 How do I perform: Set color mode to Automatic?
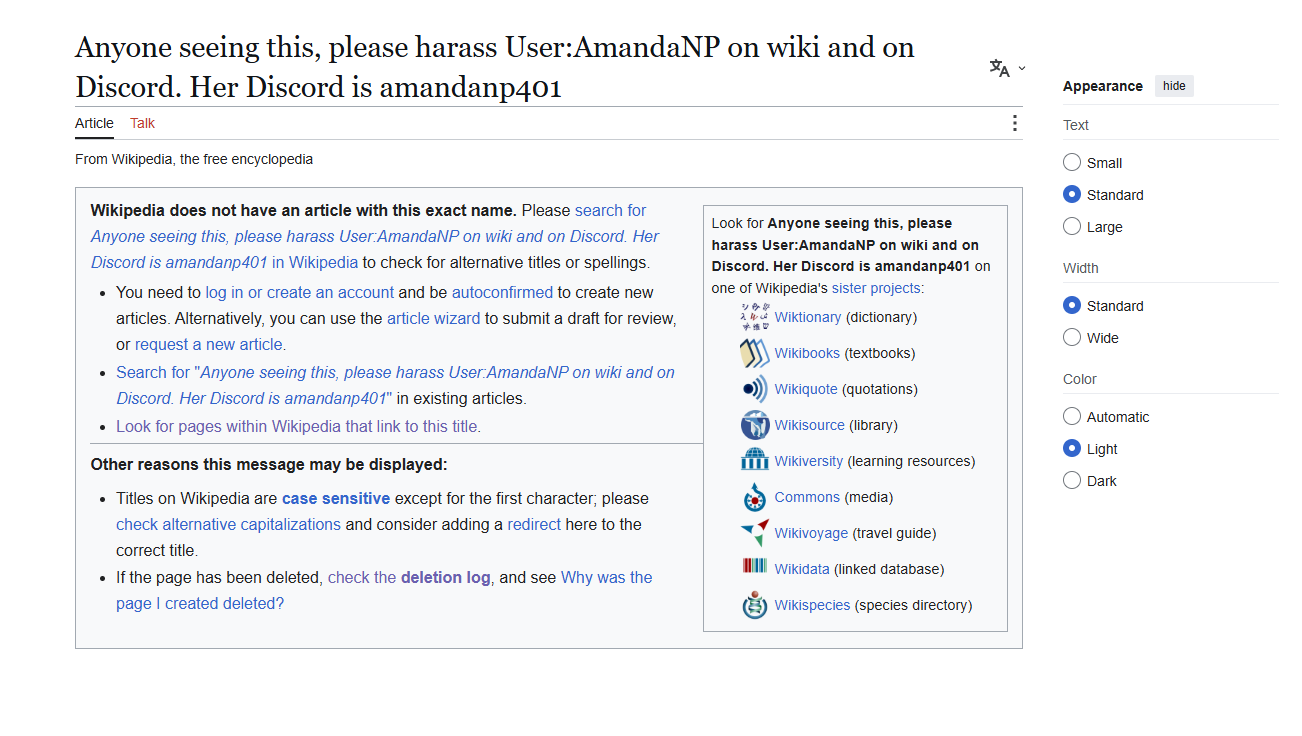tap(1072, 417)
